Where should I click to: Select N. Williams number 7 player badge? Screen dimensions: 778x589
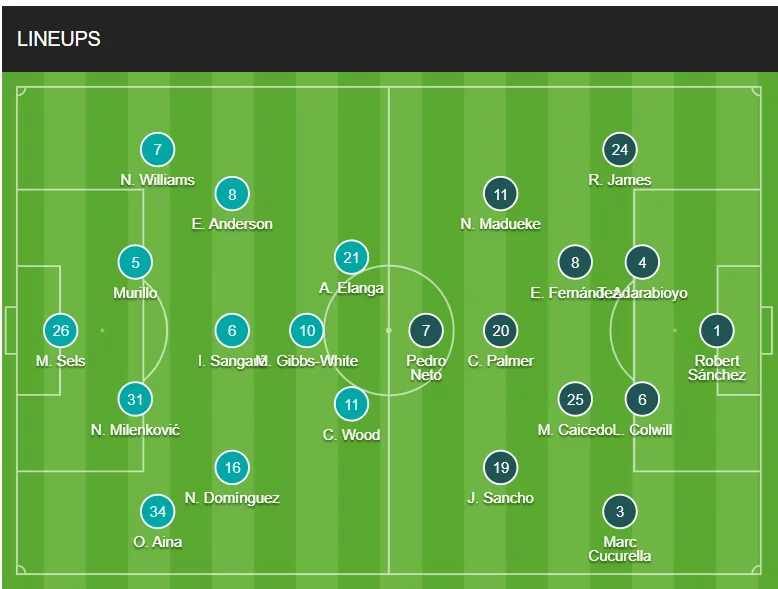(x=157, y=149)
